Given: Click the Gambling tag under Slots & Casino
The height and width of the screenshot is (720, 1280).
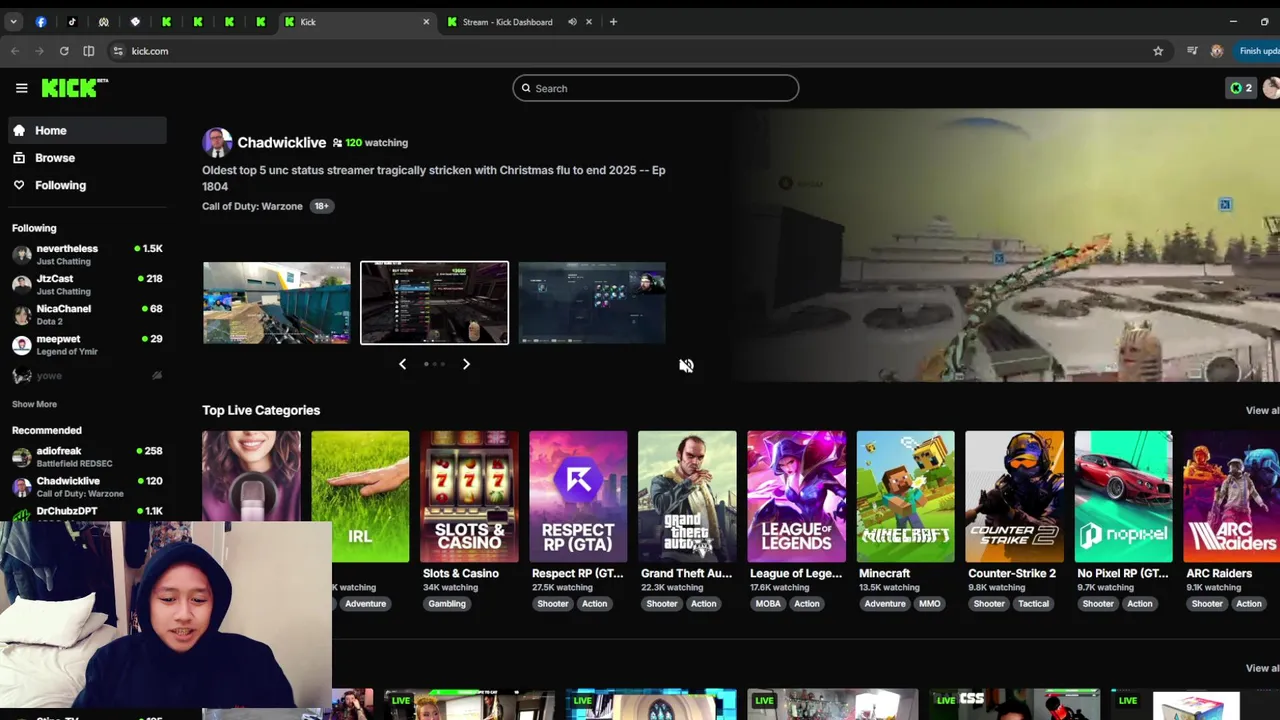Looking at the screenshot, I should click(x=447, y=604).
